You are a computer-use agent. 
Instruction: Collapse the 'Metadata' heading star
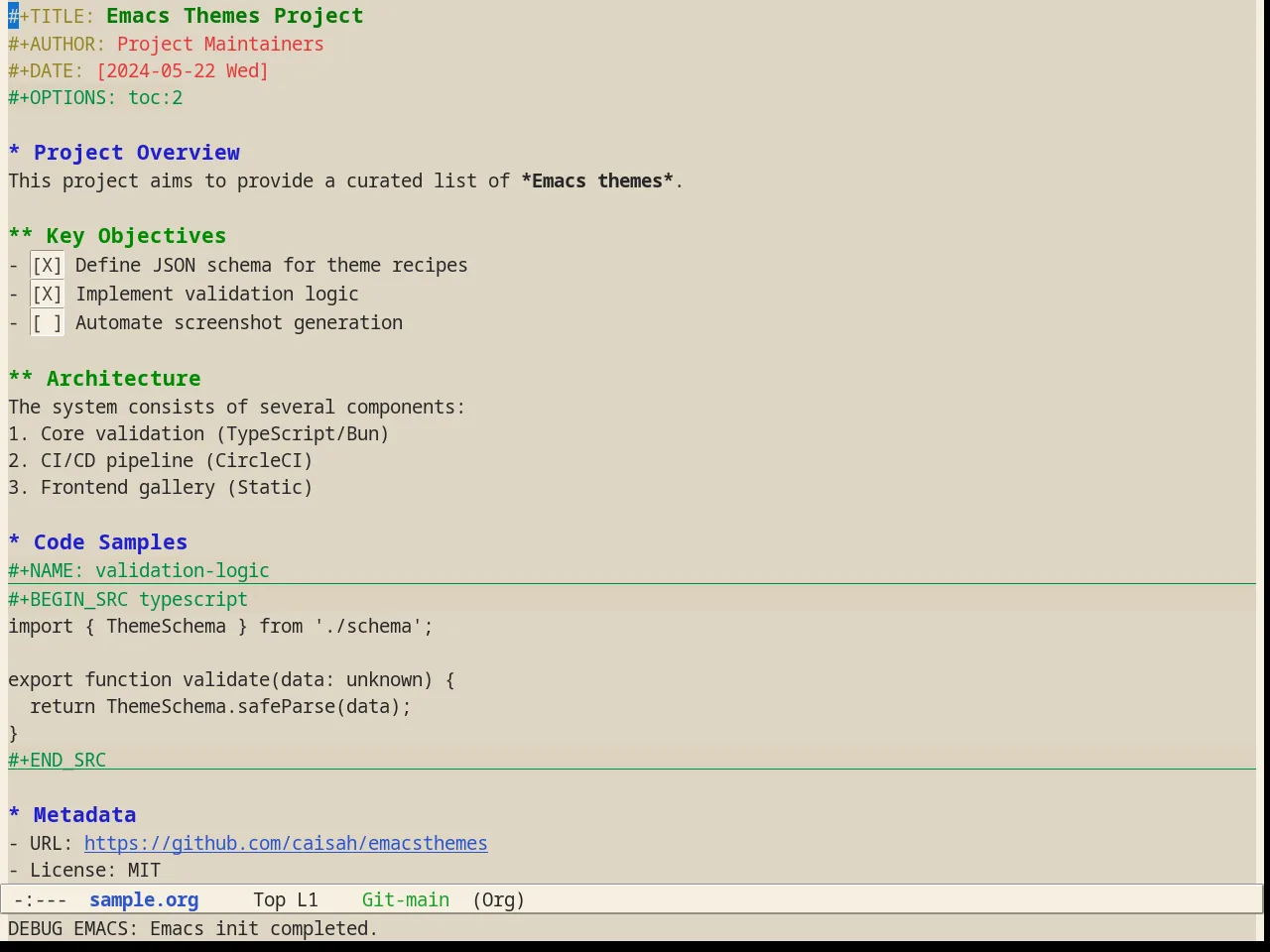coord(14,815)
